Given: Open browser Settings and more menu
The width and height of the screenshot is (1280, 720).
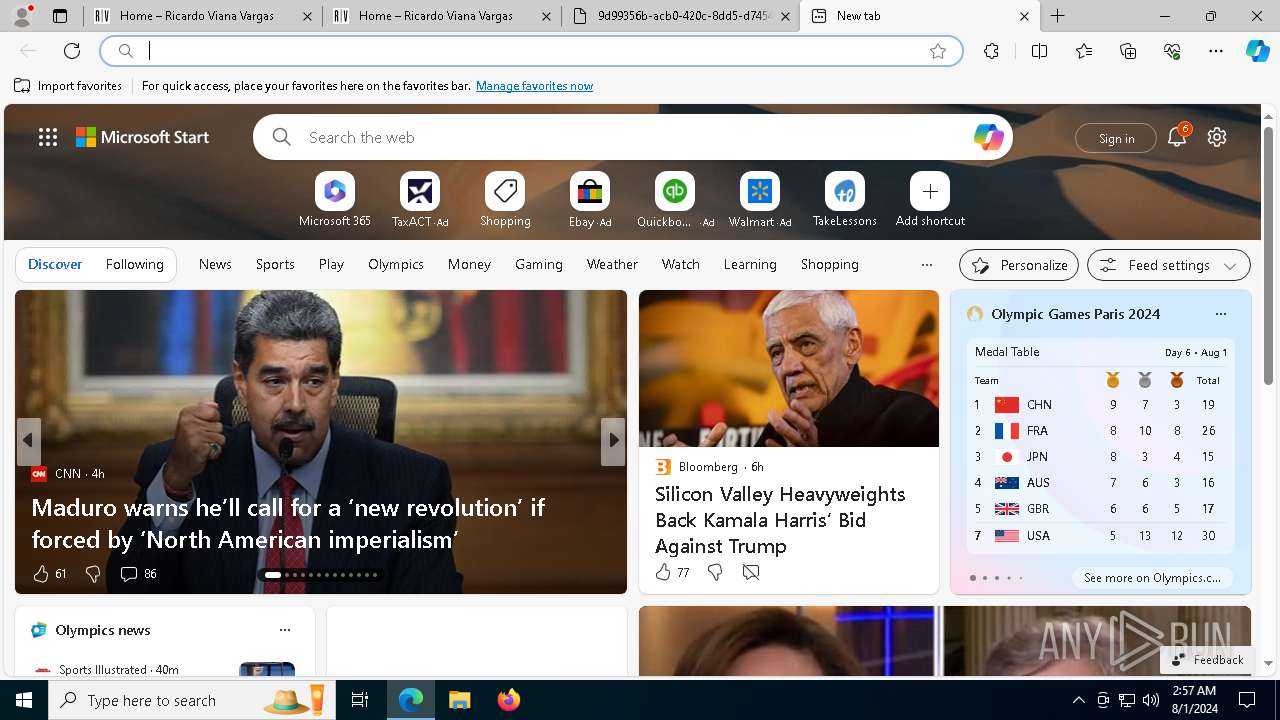Looking at the screenshot, I should (x=1216, y=51).
